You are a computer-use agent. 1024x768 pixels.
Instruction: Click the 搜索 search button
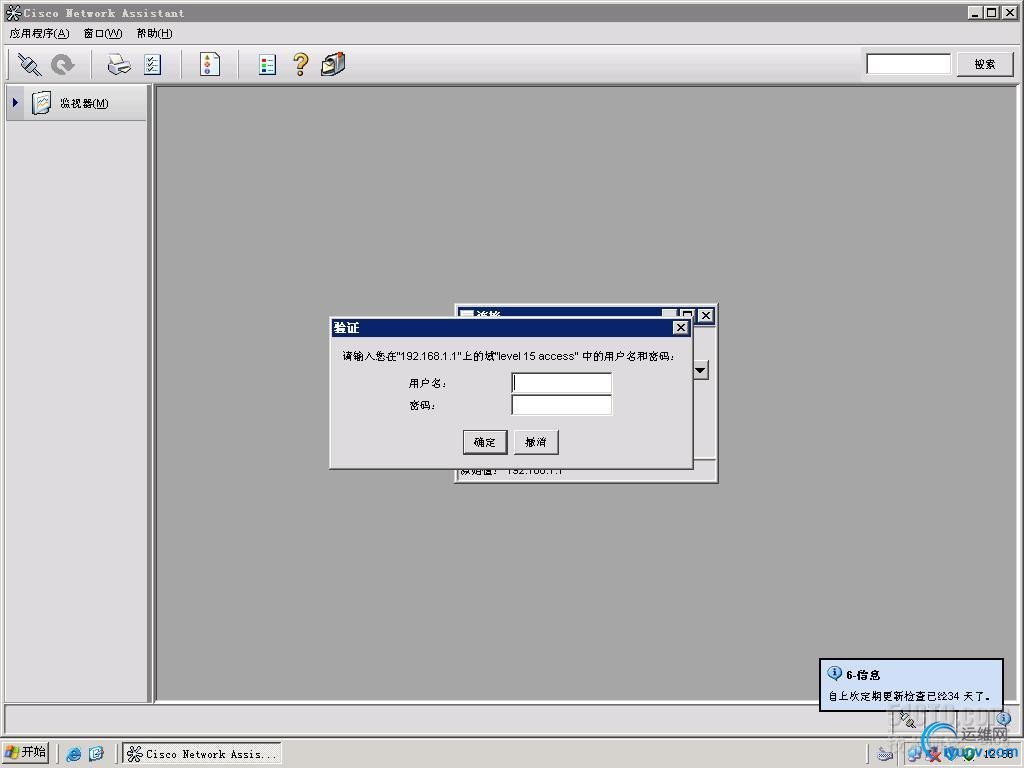(985, 64)
